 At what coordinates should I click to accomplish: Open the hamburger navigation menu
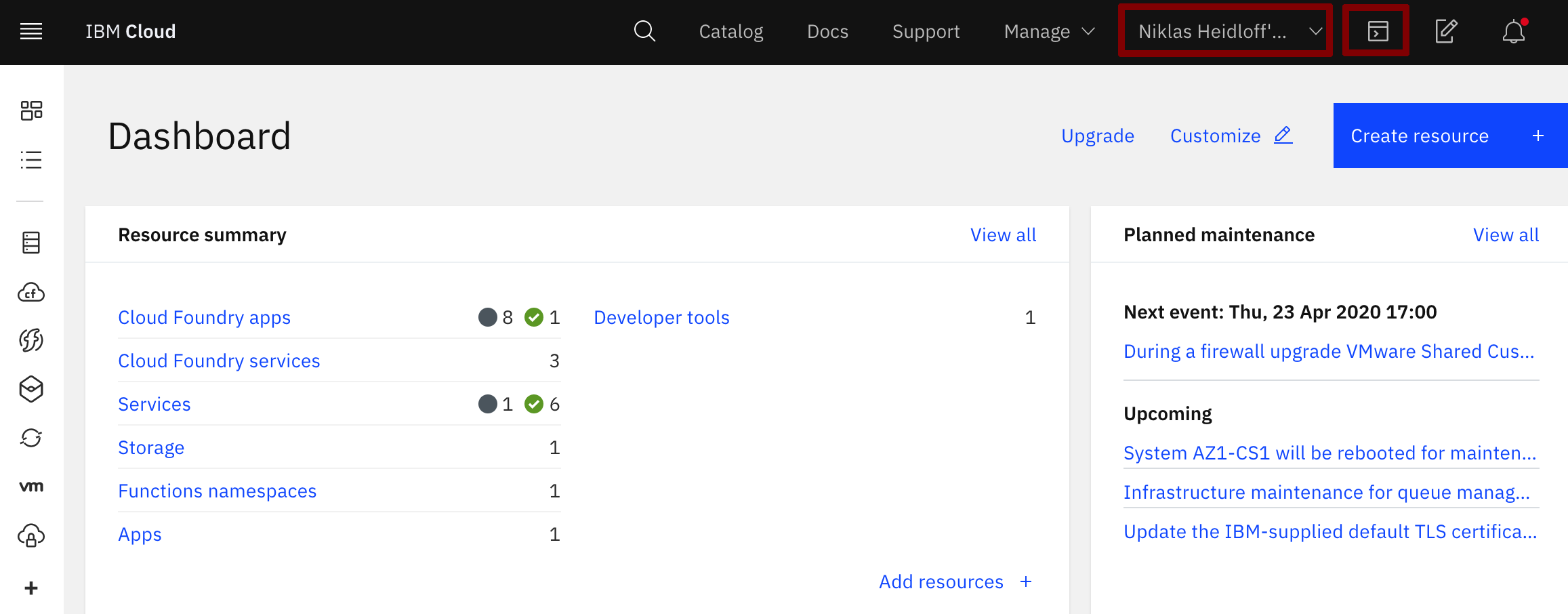pos(31,31)
